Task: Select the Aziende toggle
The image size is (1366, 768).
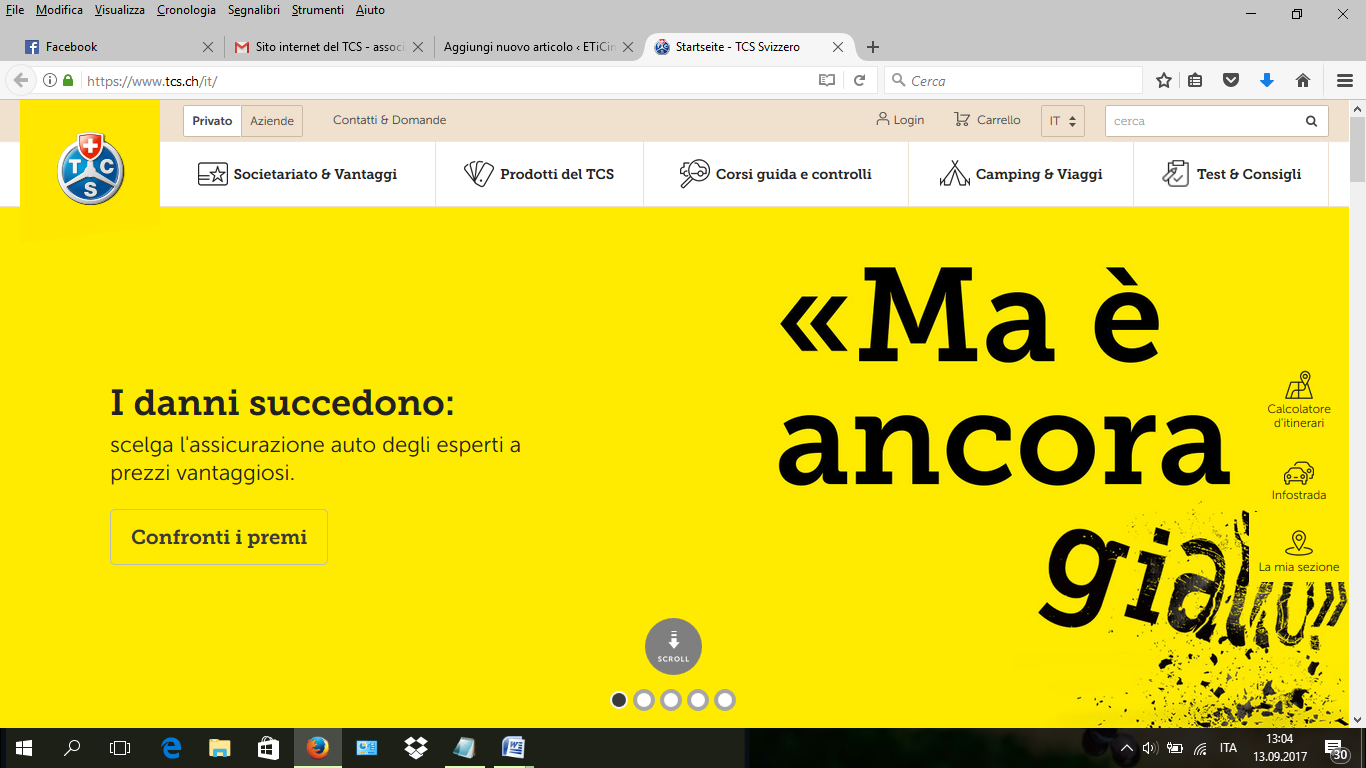Action: pyautogui.click(x=272, y=121)
